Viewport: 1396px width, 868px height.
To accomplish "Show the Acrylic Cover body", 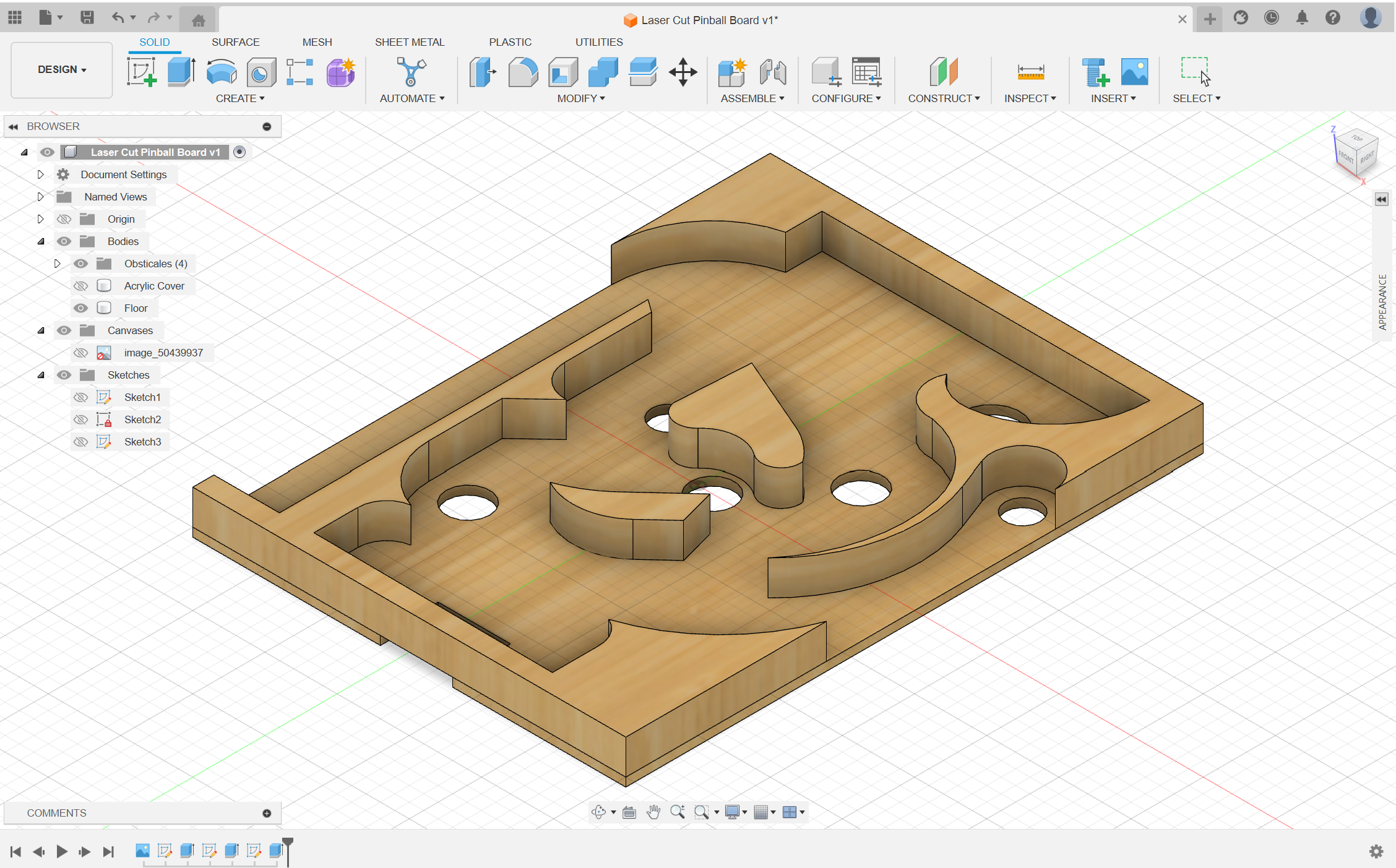I will pos(80,286).
